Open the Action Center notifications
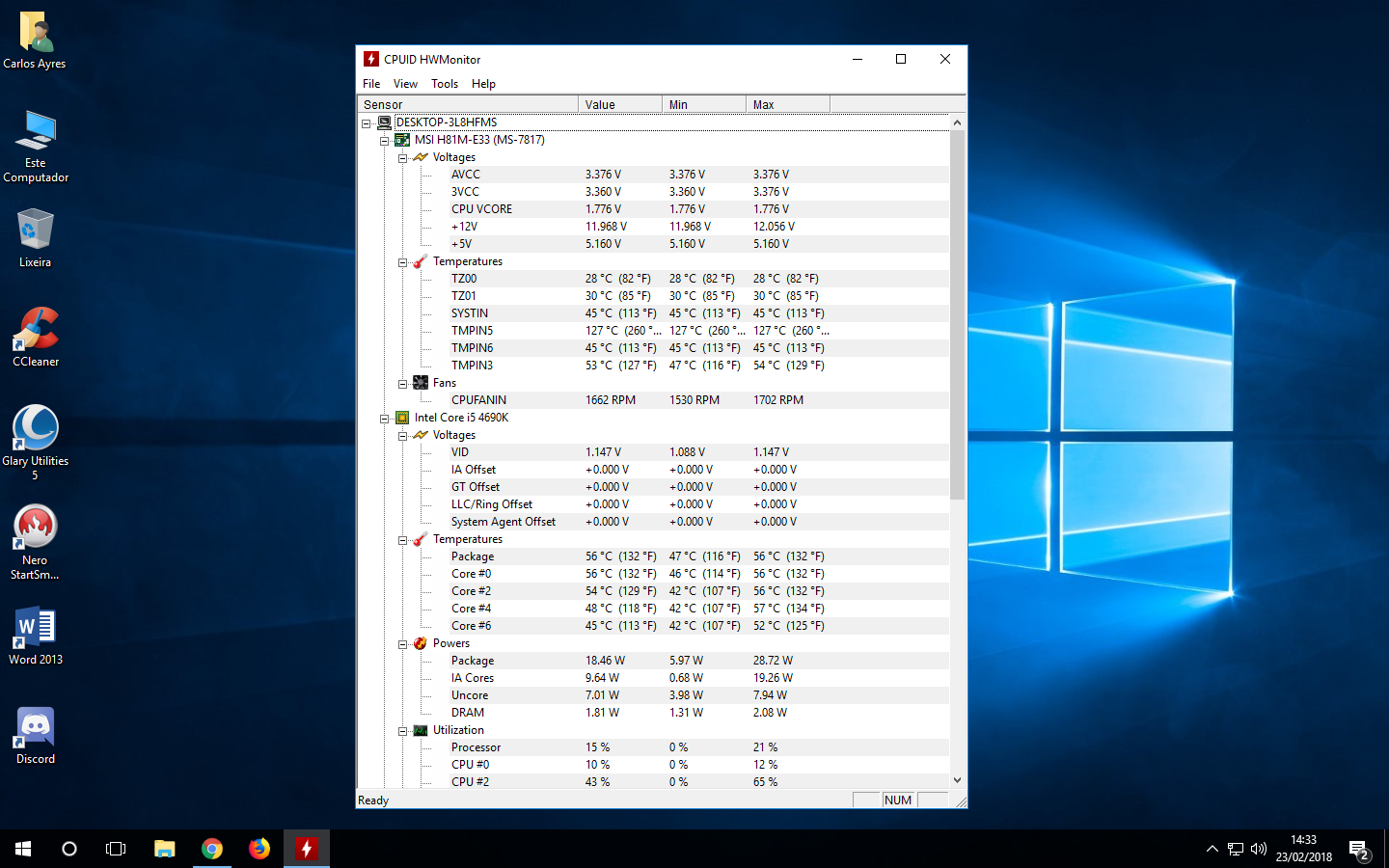 click(1359, 850)
